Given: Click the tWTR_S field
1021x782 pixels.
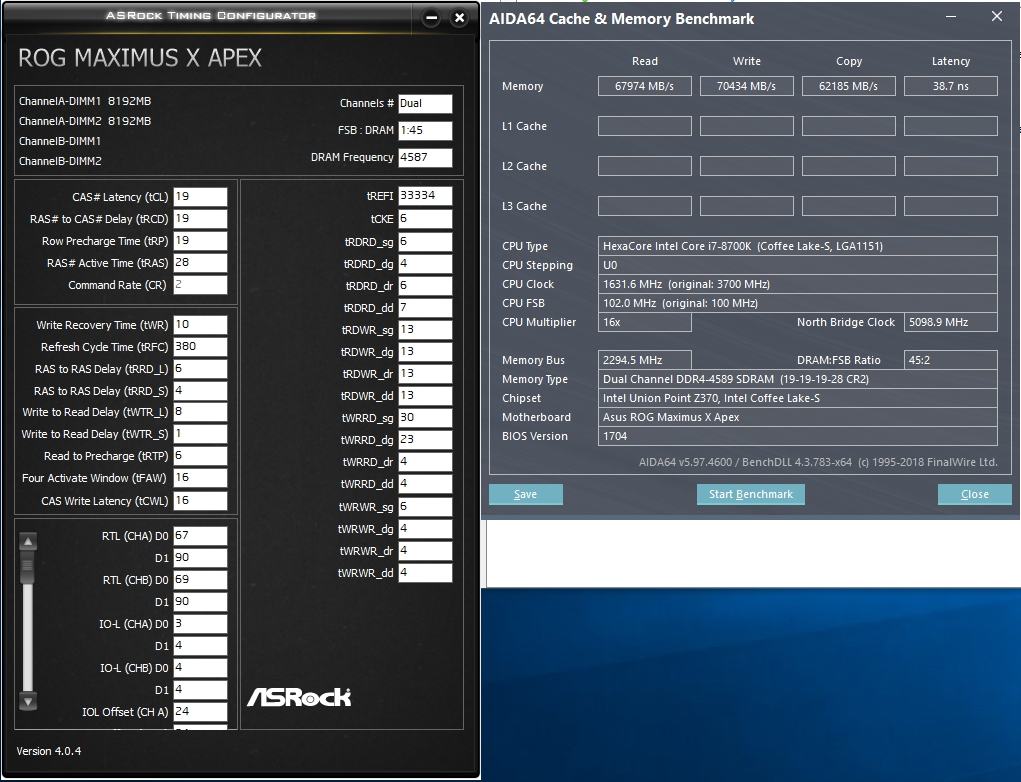Looking at the screenshot, I should click(201, 434).
